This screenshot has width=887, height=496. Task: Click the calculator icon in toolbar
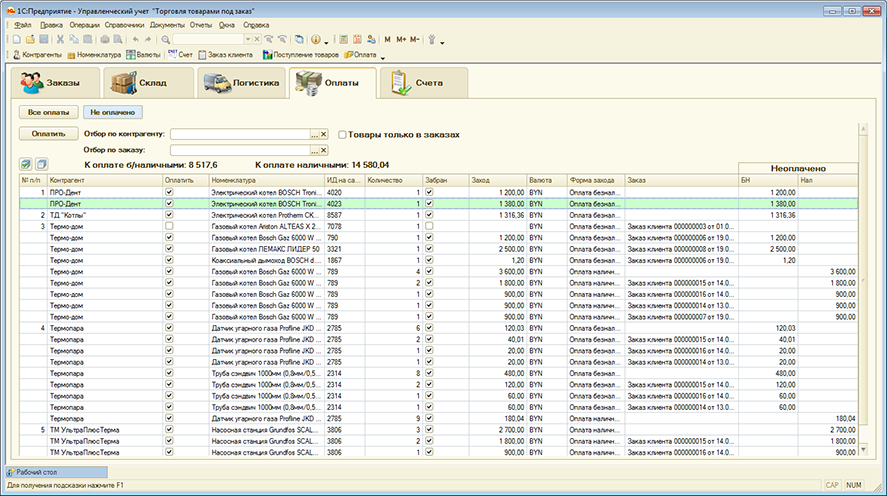click(343, 39)
